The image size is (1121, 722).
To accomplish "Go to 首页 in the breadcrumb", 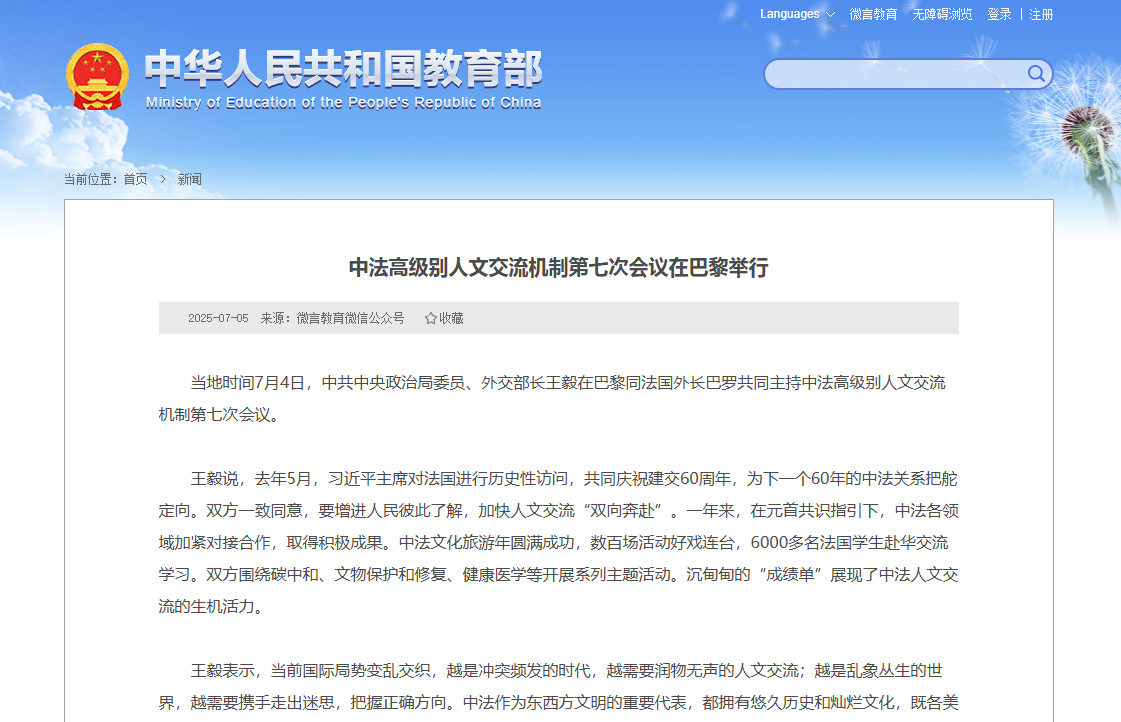I will [x=135, y=180].
